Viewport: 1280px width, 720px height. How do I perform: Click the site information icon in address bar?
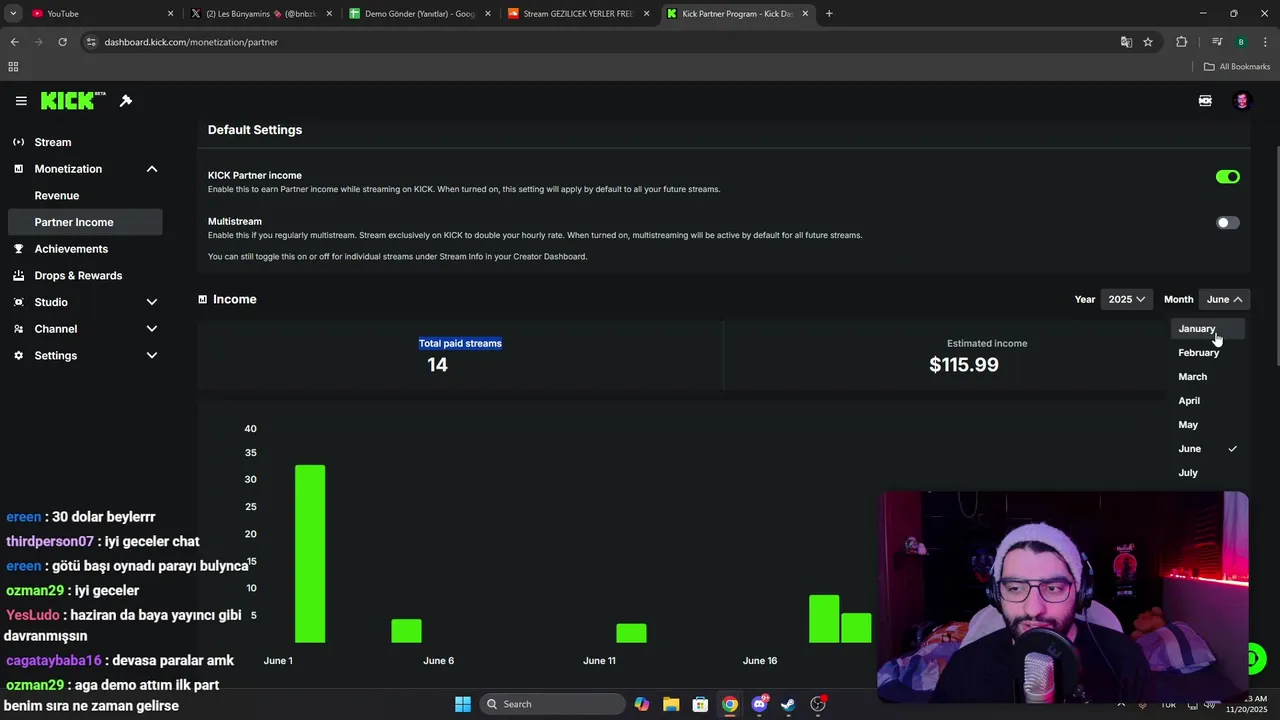(91, 42)
